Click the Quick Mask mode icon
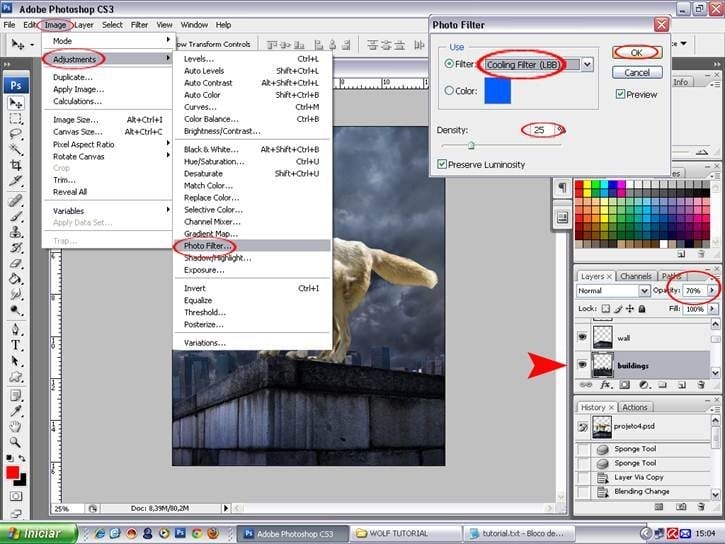The width and height of the screenshot is (725, 544). pos(16,496)
